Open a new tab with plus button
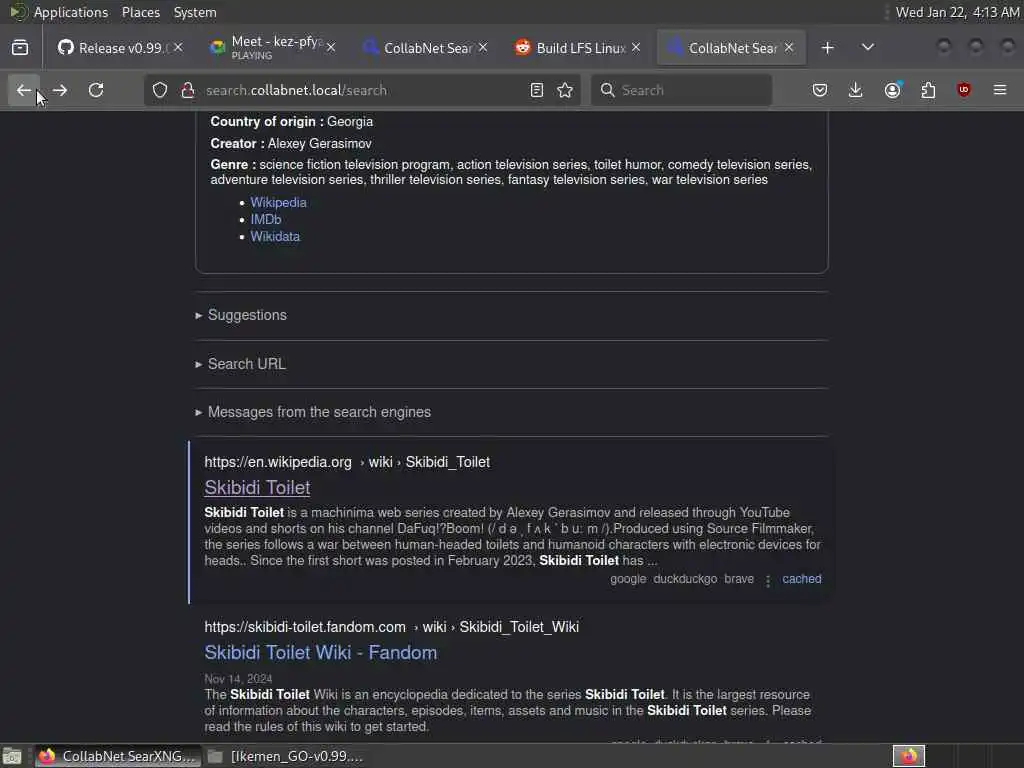This screenshot has height=768, width=1024. click(827, 48)
